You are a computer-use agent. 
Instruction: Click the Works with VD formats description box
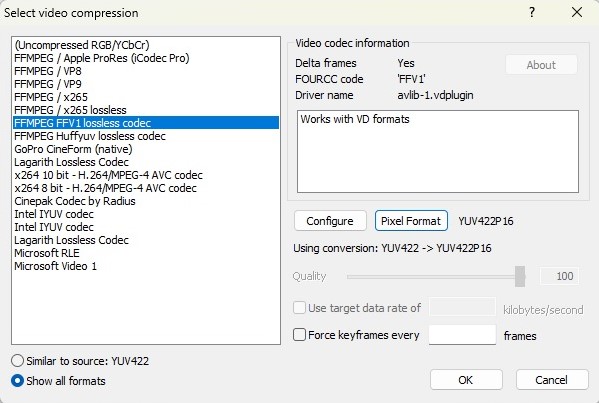tap(438, 152)
